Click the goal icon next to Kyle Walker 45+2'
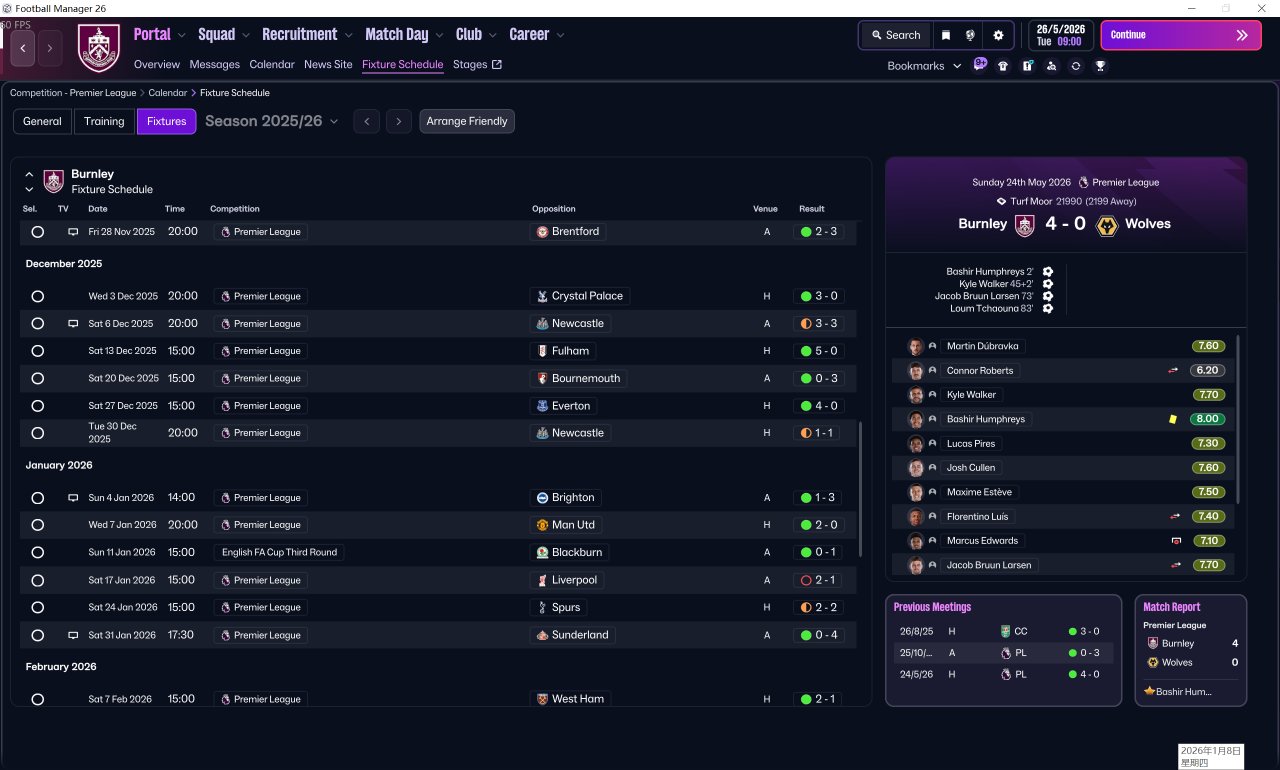Viewport: 1280px width, 770px height. pyautogui.click(x=1047, y=284)
